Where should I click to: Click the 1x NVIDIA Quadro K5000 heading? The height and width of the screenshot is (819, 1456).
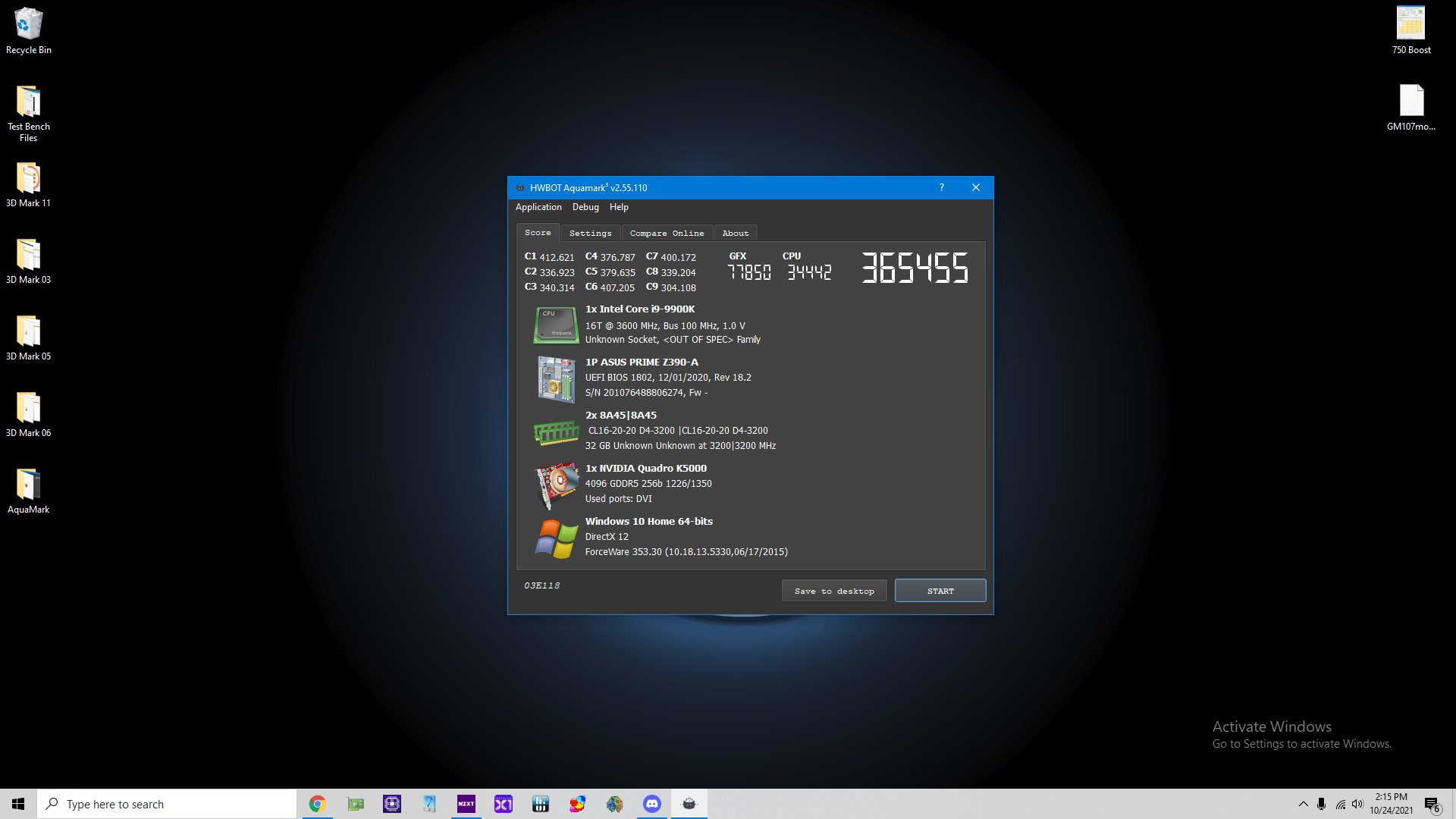[646, 469]
